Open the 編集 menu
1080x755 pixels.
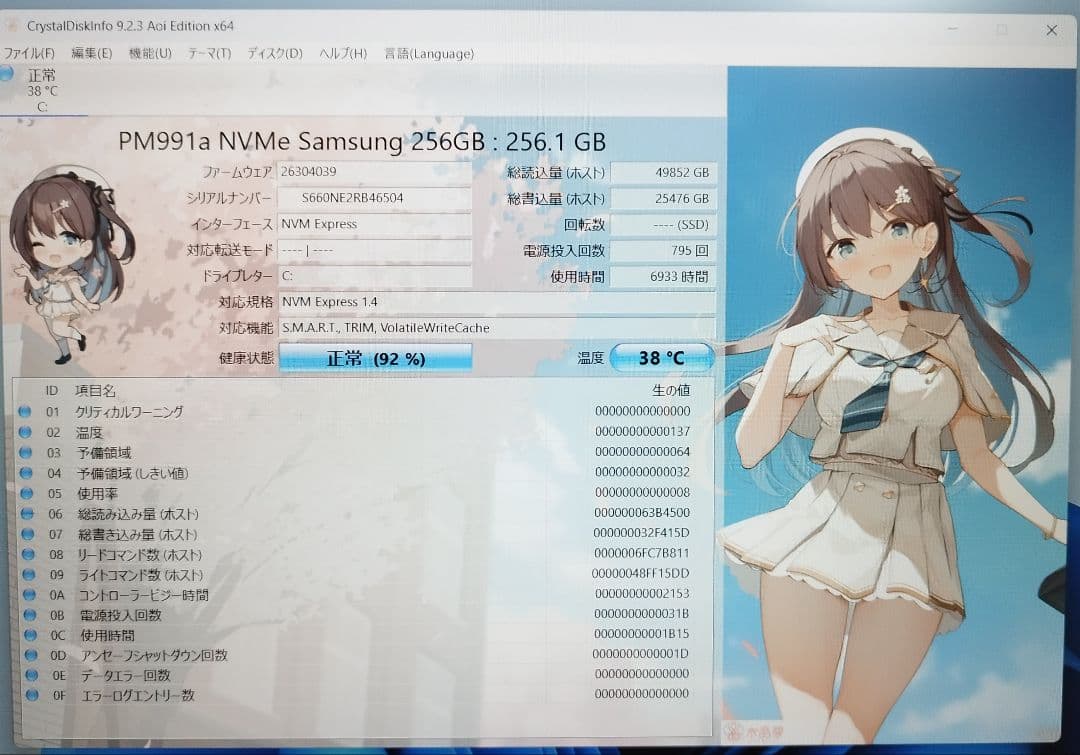point(91,54)
